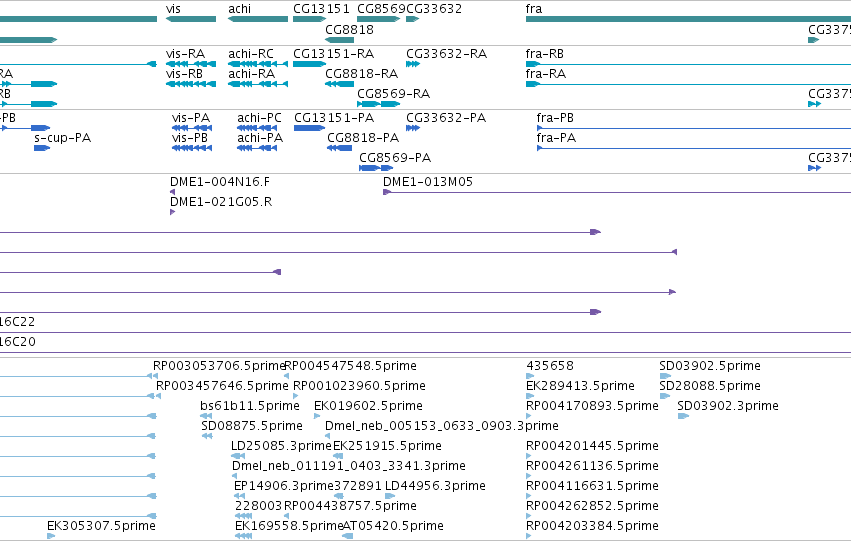Click the EK305307.5prime EST label
Viewport: 851px width, 541px height.
click(x=101, y=526)
